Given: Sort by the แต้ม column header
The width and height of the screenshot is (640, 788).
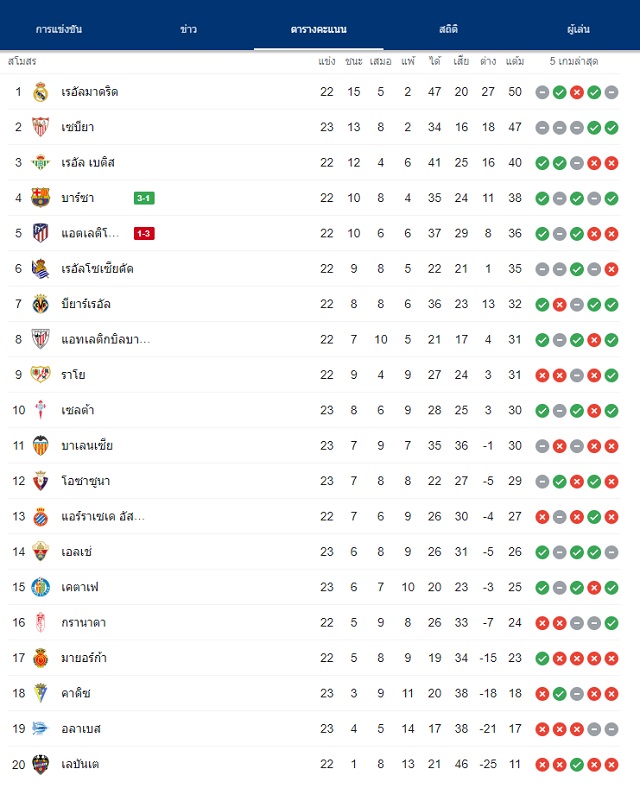Looking at the screenshot, I should (x=515, y=61).
